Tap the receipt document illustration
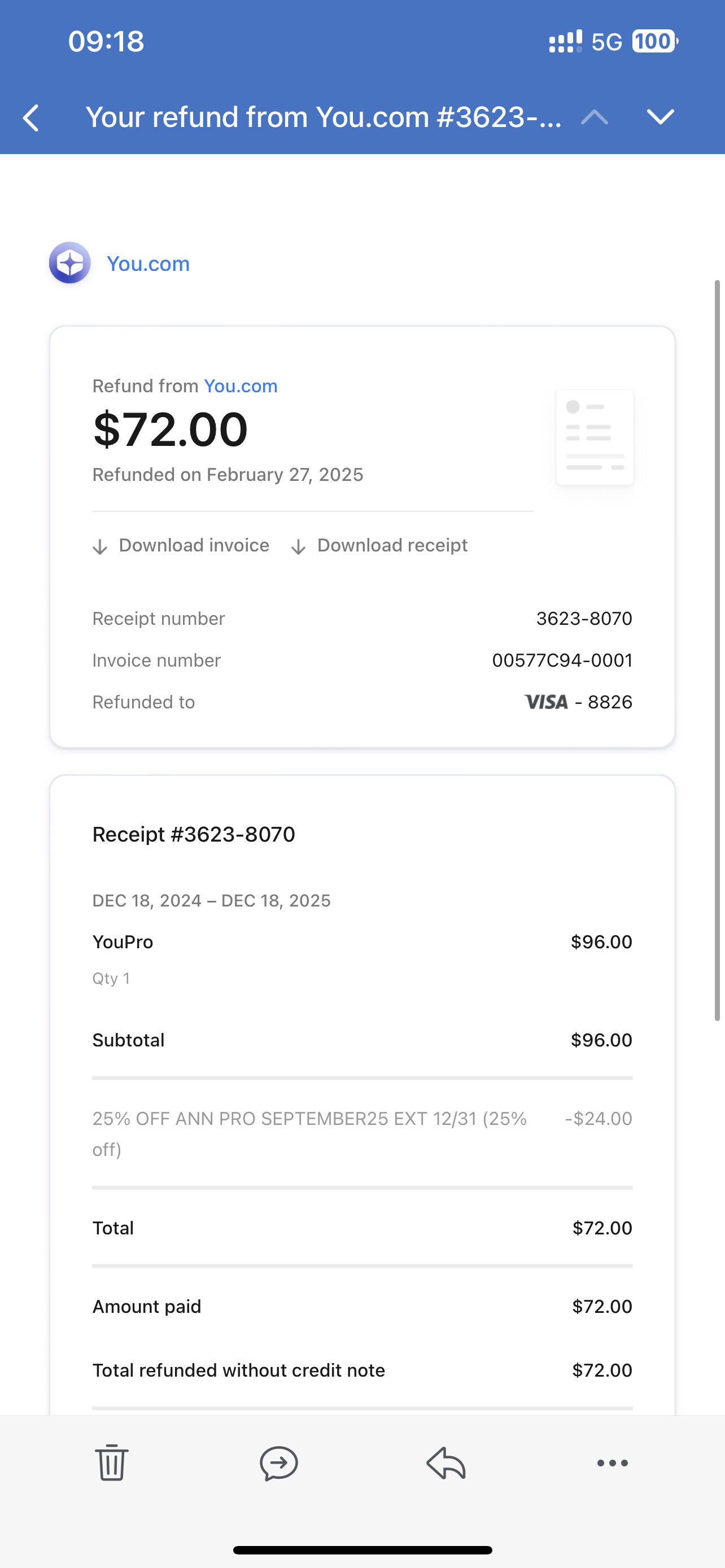 coord(595,437)
